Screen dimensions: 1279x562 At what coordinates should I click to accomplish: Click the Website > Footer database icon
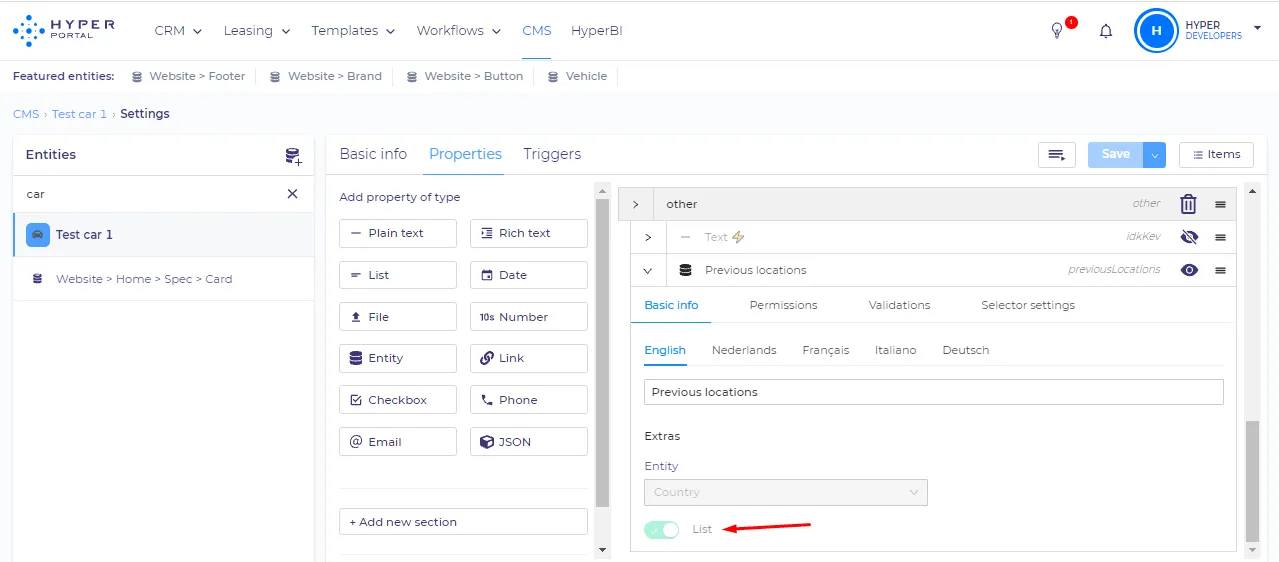coord(136,76)
